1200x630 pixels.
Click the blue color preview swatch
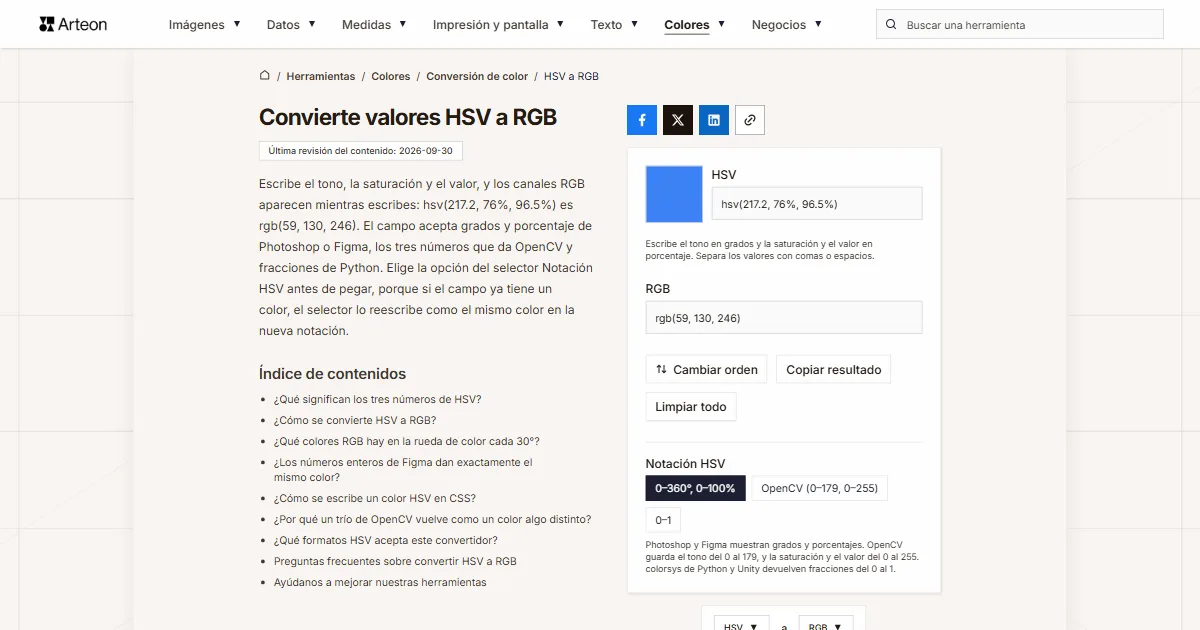pyautogui.click(x=674, y=194)
